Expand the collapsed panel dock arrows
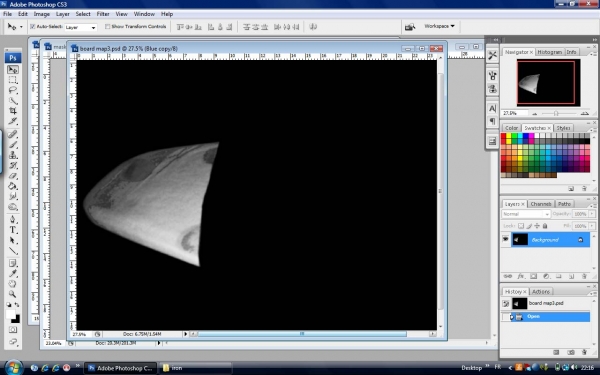 pos(496,39)
